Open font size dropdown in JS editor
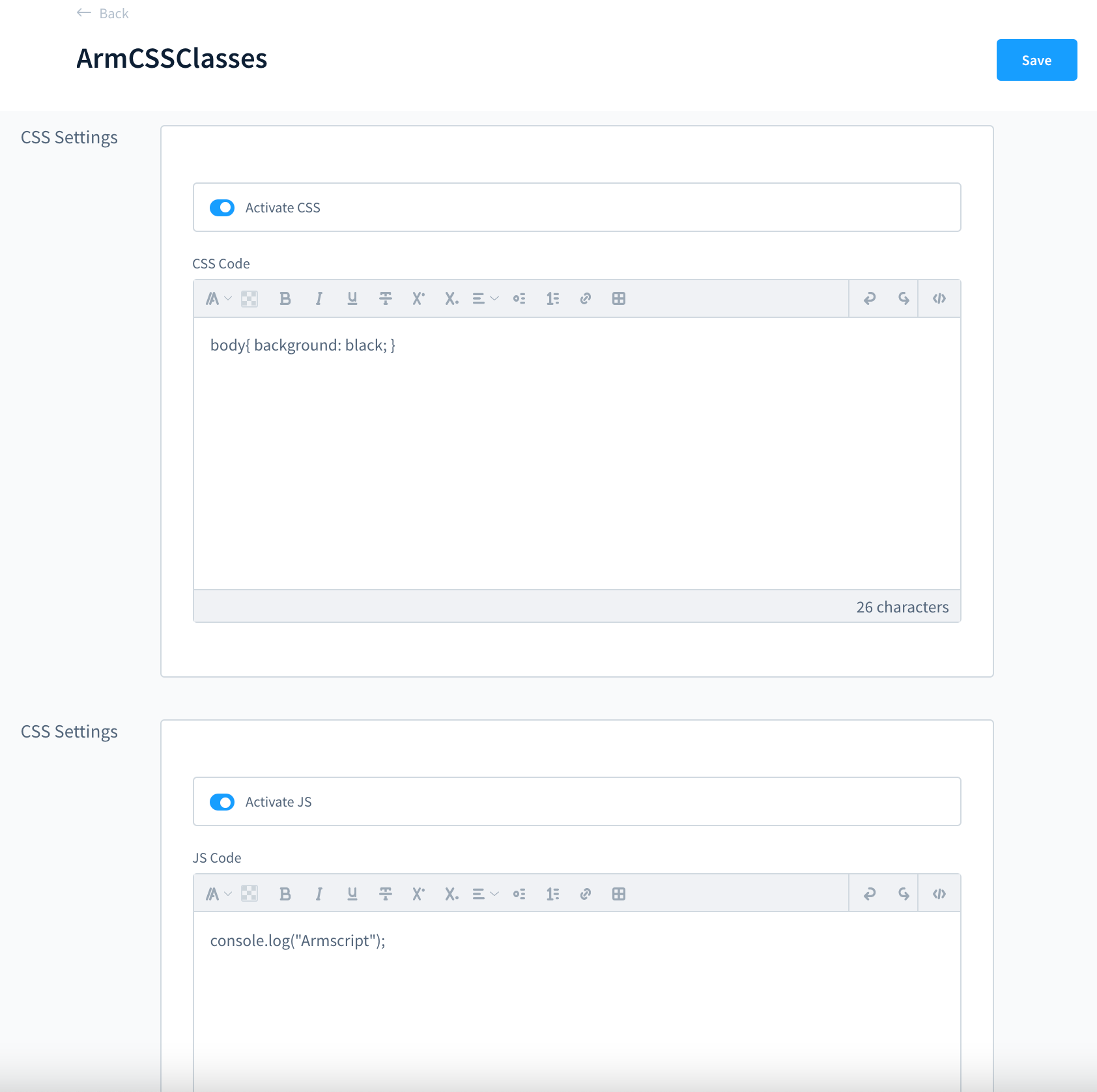The image size is (1097, 1092). pyautogui.click(x=218, y=894)
